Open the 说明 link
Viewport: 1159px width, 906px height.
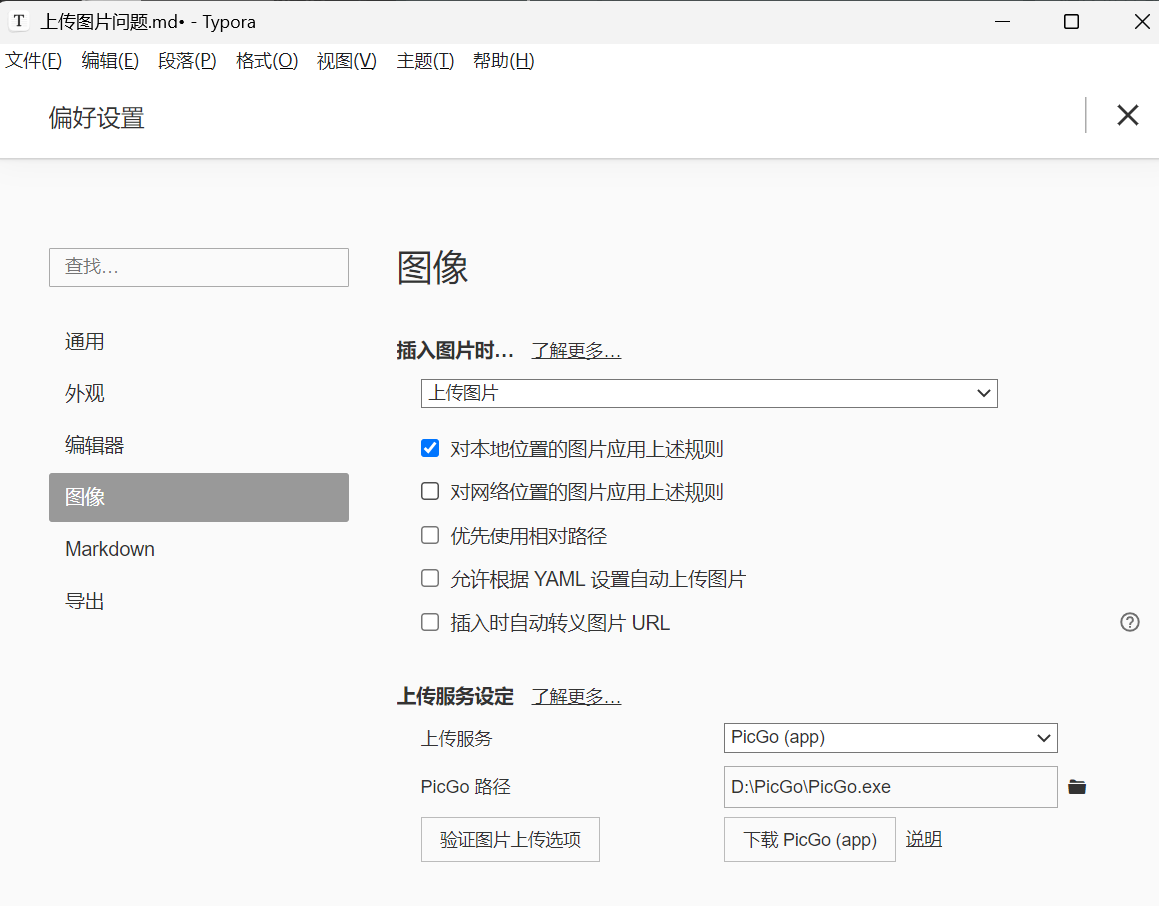pyautogui.click(x=923, y=839)
